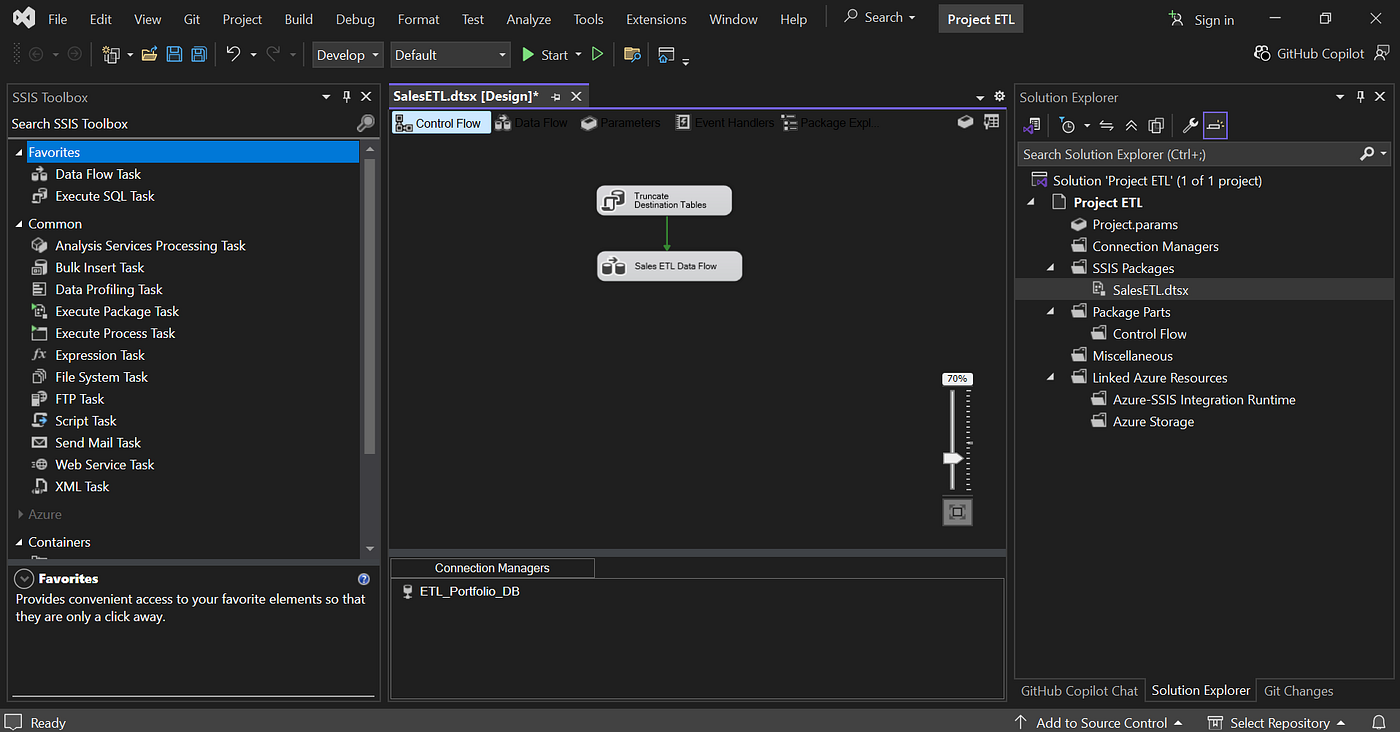Open the Package Explorer tab
Image resolution: width=1400 pixels, height=732 pixels.
coord(830,123)
